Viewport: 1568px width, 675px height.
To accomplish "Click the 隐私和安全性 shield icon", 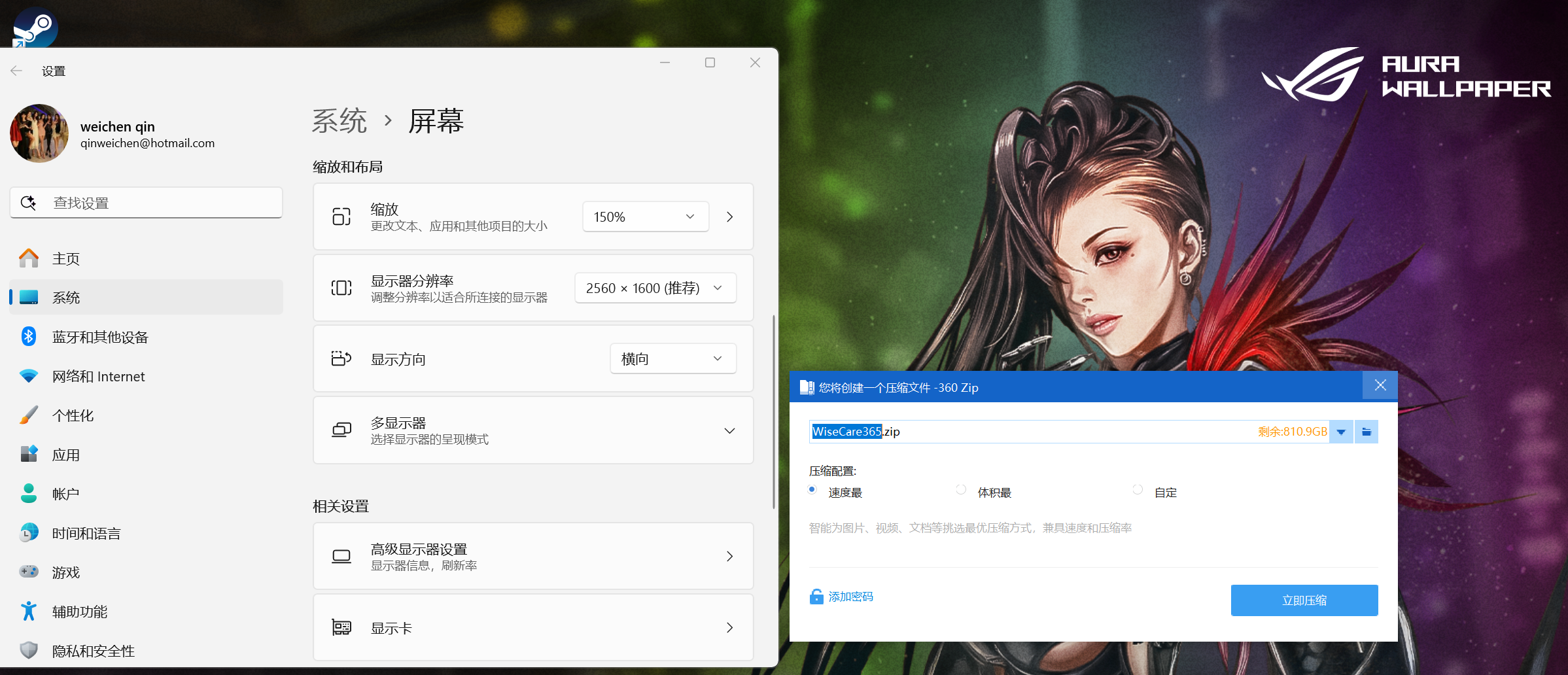I will click(29, 650).
